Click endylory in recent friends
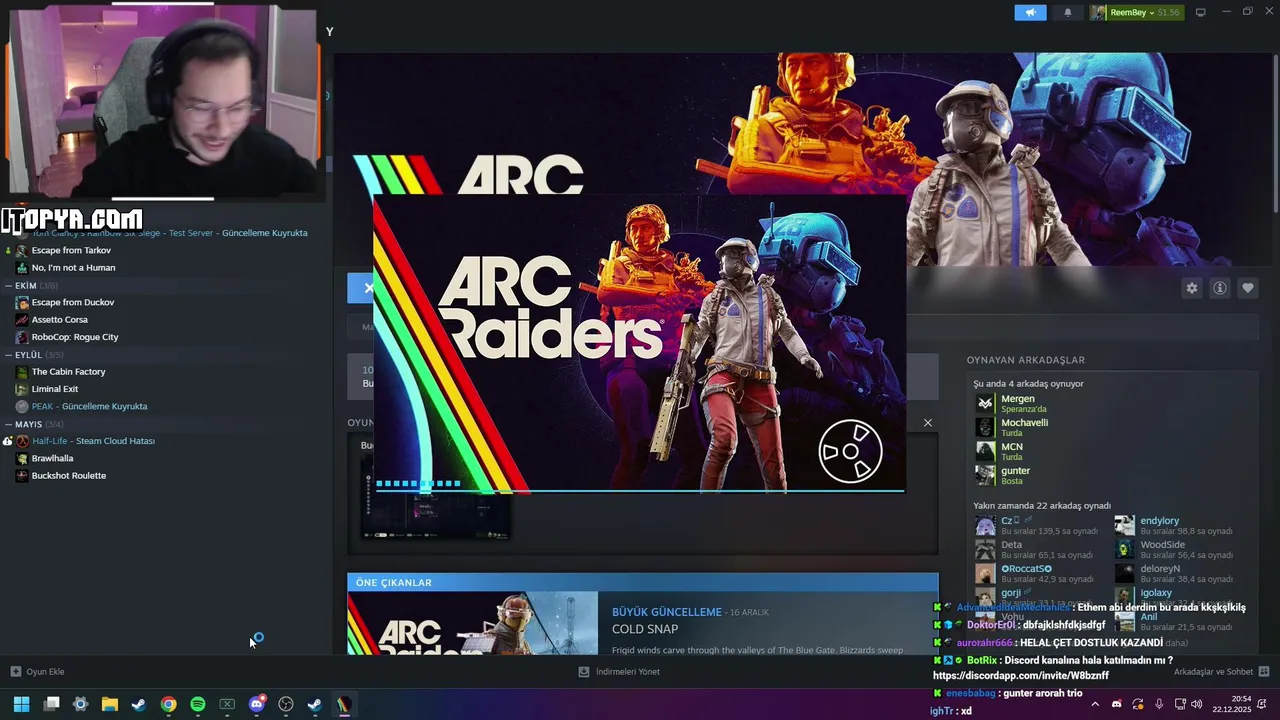The width and height of the screenshot is (1280, 720). pyautogui.click(x=1160, y=521)
